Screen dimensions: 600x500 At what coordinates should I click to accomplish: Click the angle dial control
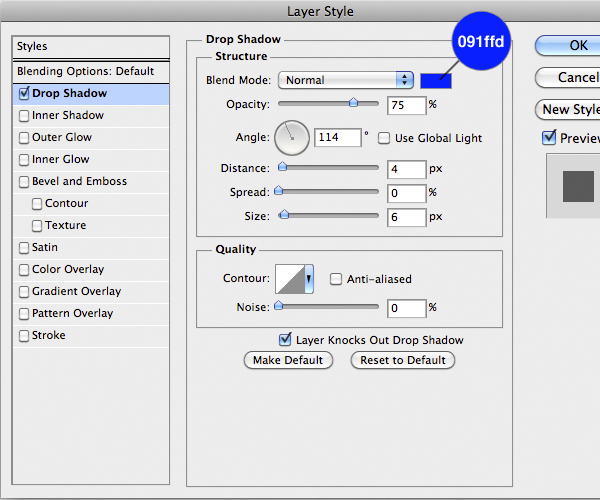(x=292, y=136)
